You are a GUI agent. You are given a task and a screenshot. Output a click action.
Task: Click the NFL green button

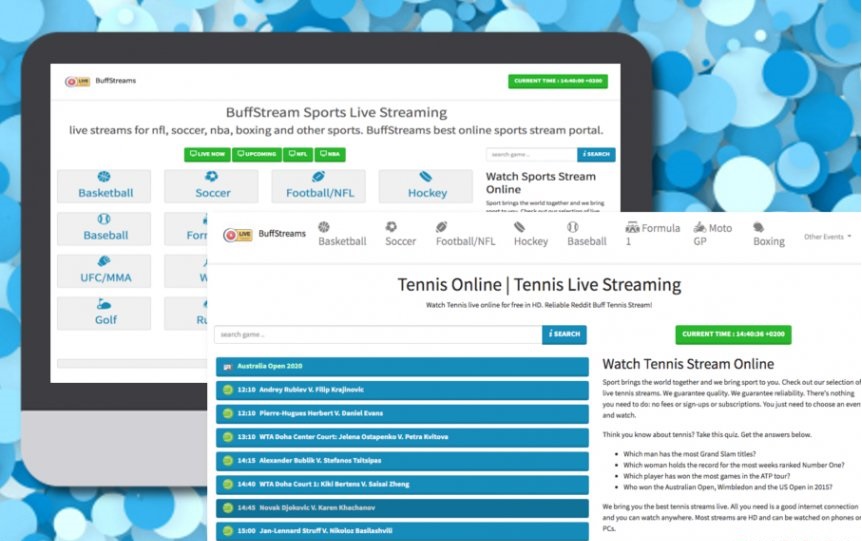[297, 154]
